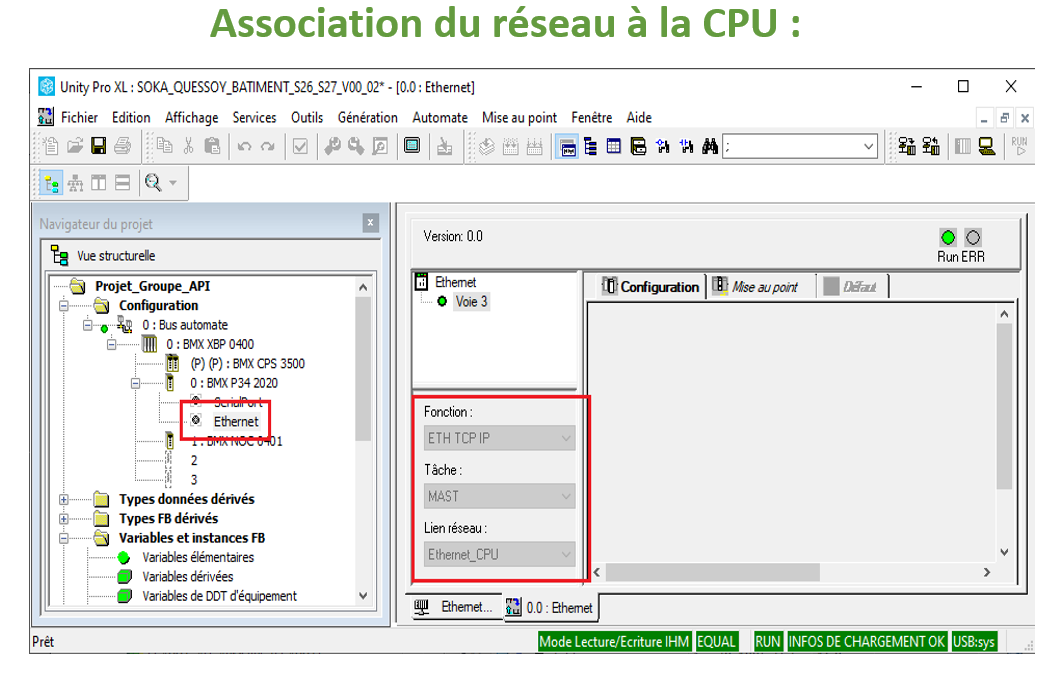Open the Lien réseau Ethernet_CPU dropdown
This screenshot has width=1057, height=689.
pyautogui.click(x=567, y=553)
